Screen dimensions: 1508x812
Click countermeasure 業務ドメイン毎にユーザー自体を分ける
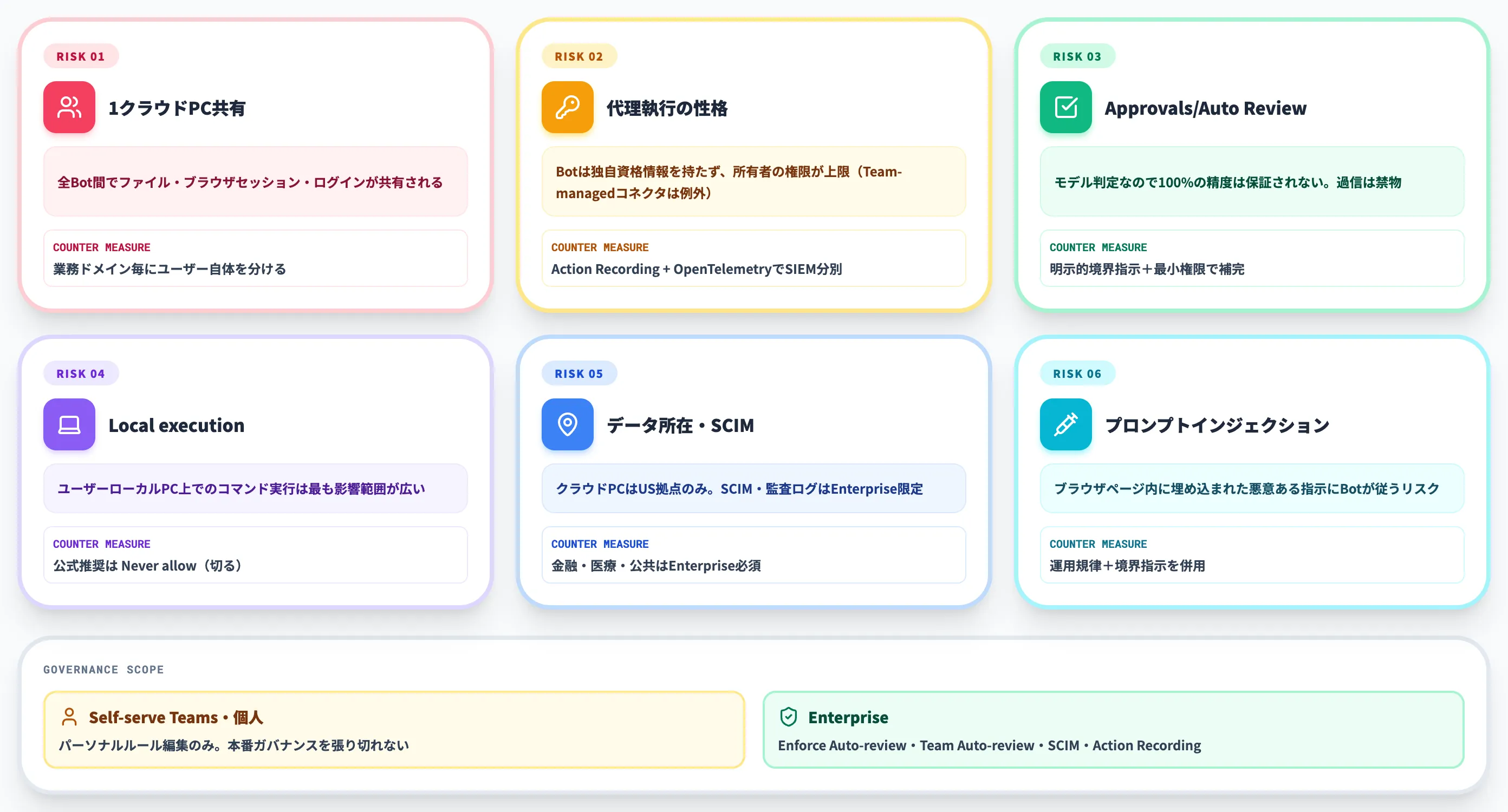[x=170, y=269]
